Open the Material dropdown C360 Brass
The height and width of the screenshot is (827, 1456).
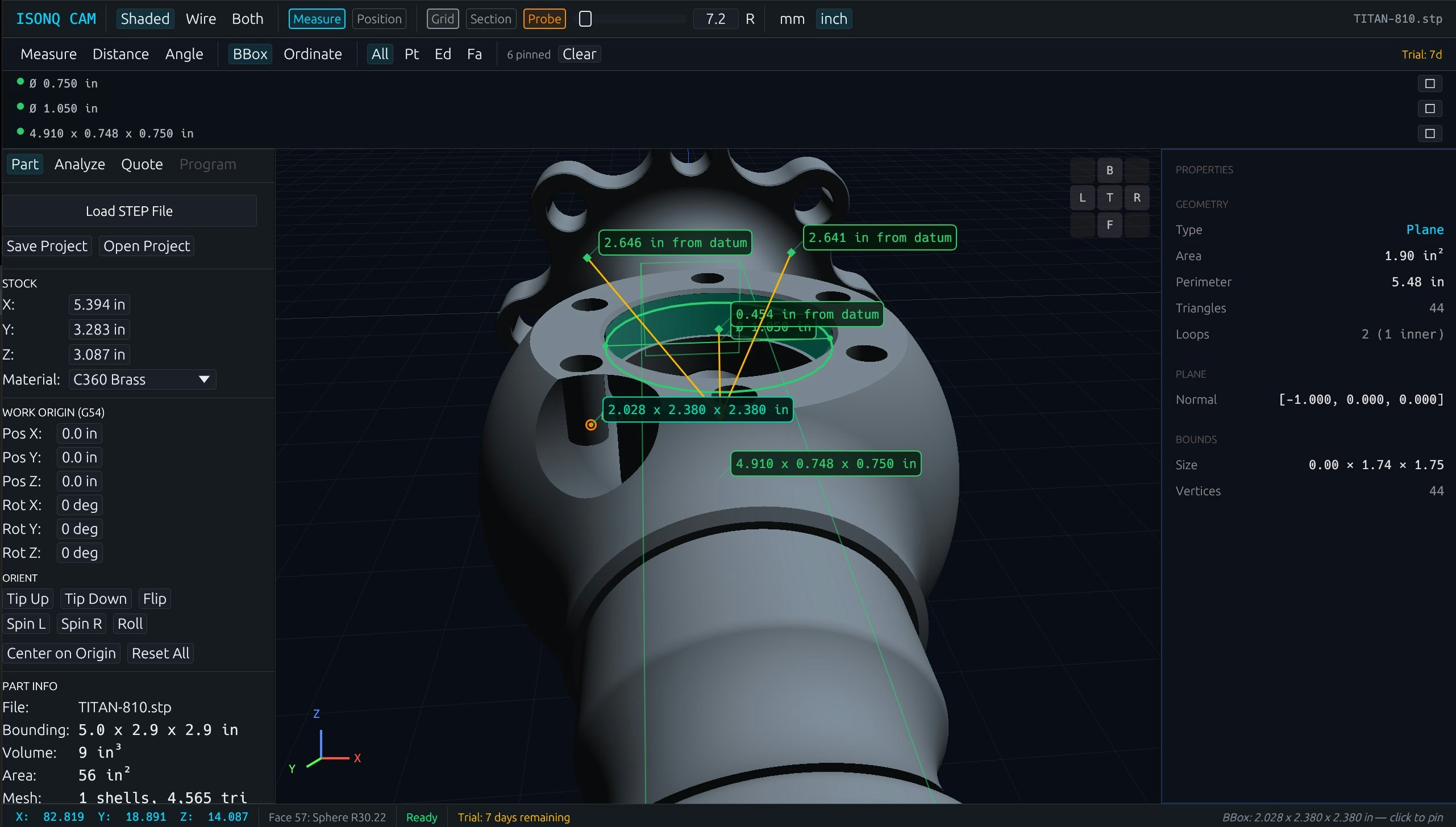click(142, 379)
